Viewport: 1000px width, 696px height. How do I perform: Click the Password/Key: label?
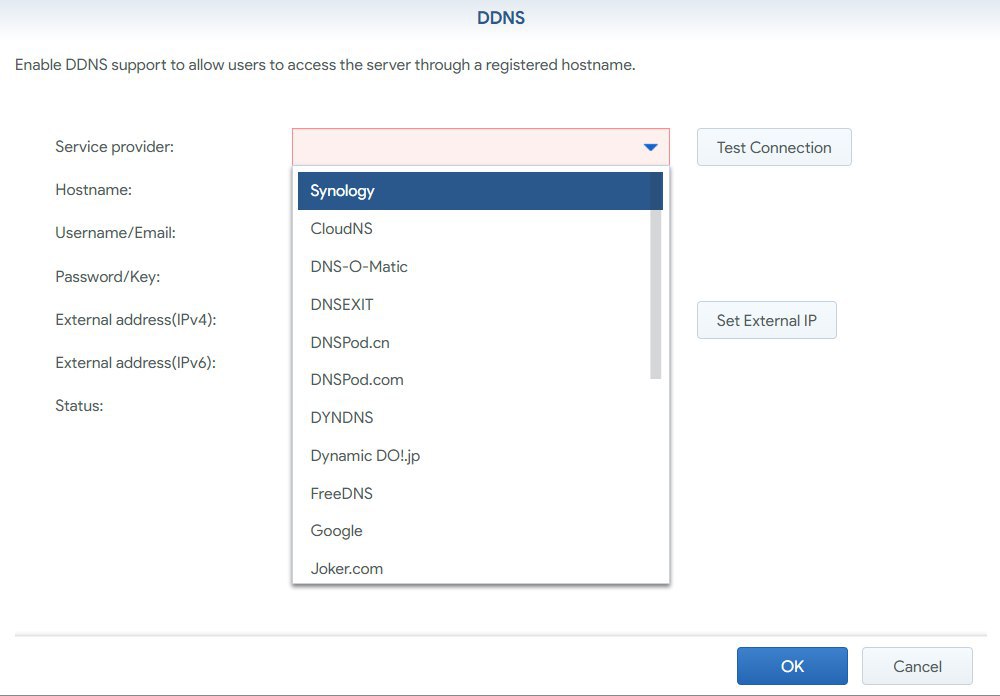point(108,276)
